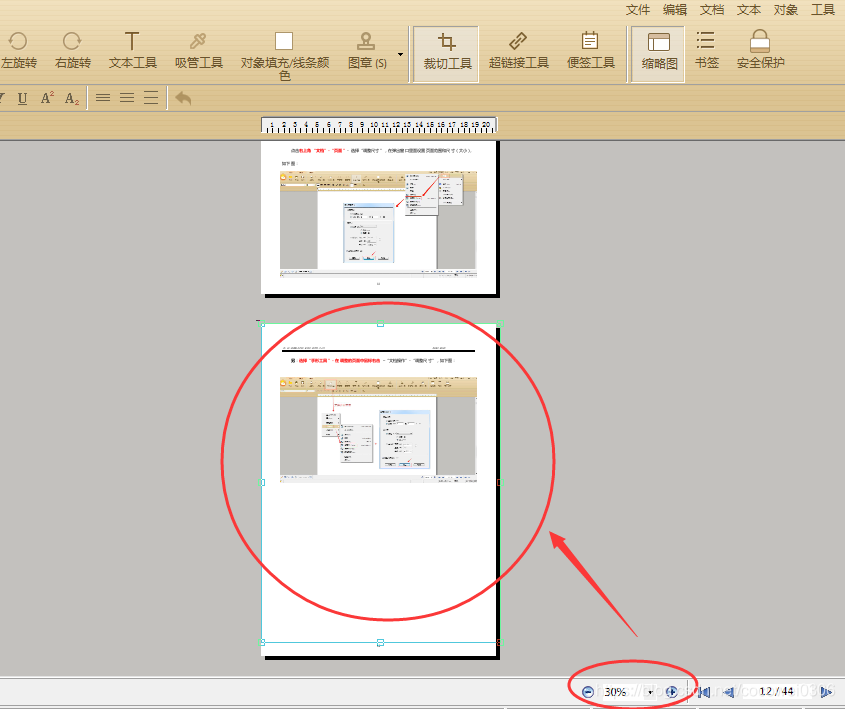This screenshot has height=709, width=845.
Task: Jump to the first page
Action: [x=704, y=692]
